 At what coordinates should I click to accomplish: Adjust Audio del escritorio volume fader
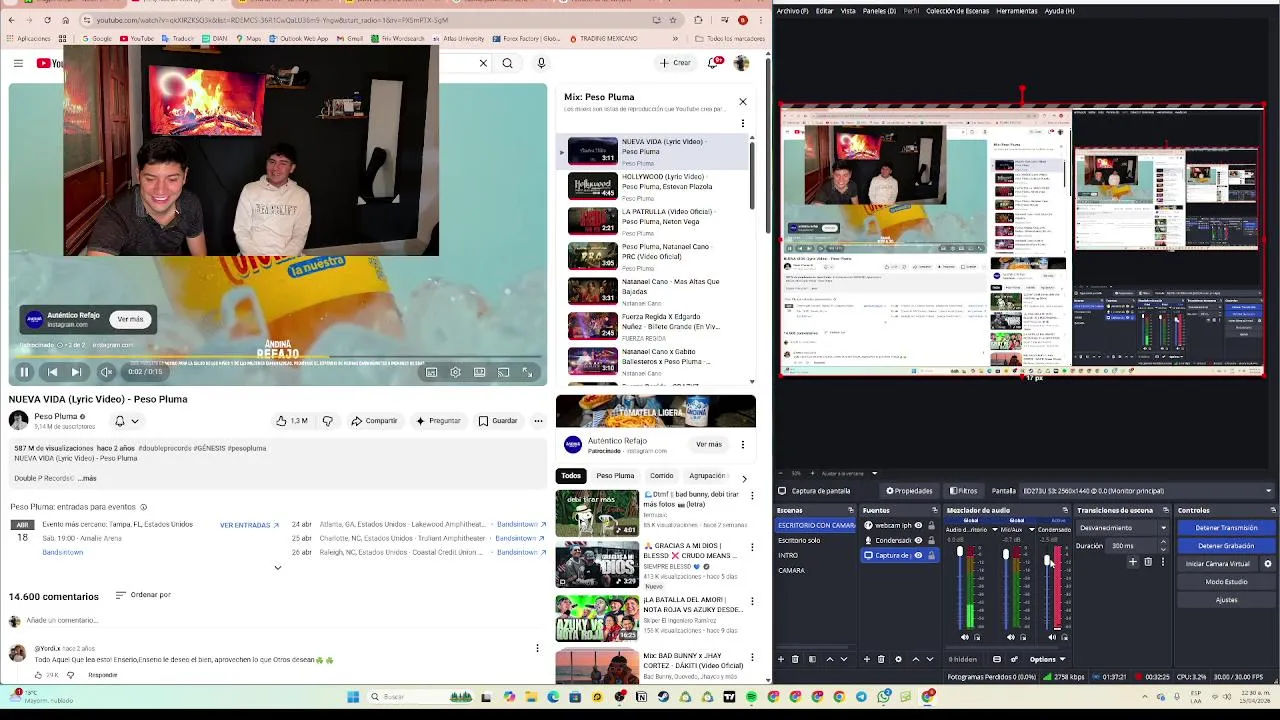960,551
